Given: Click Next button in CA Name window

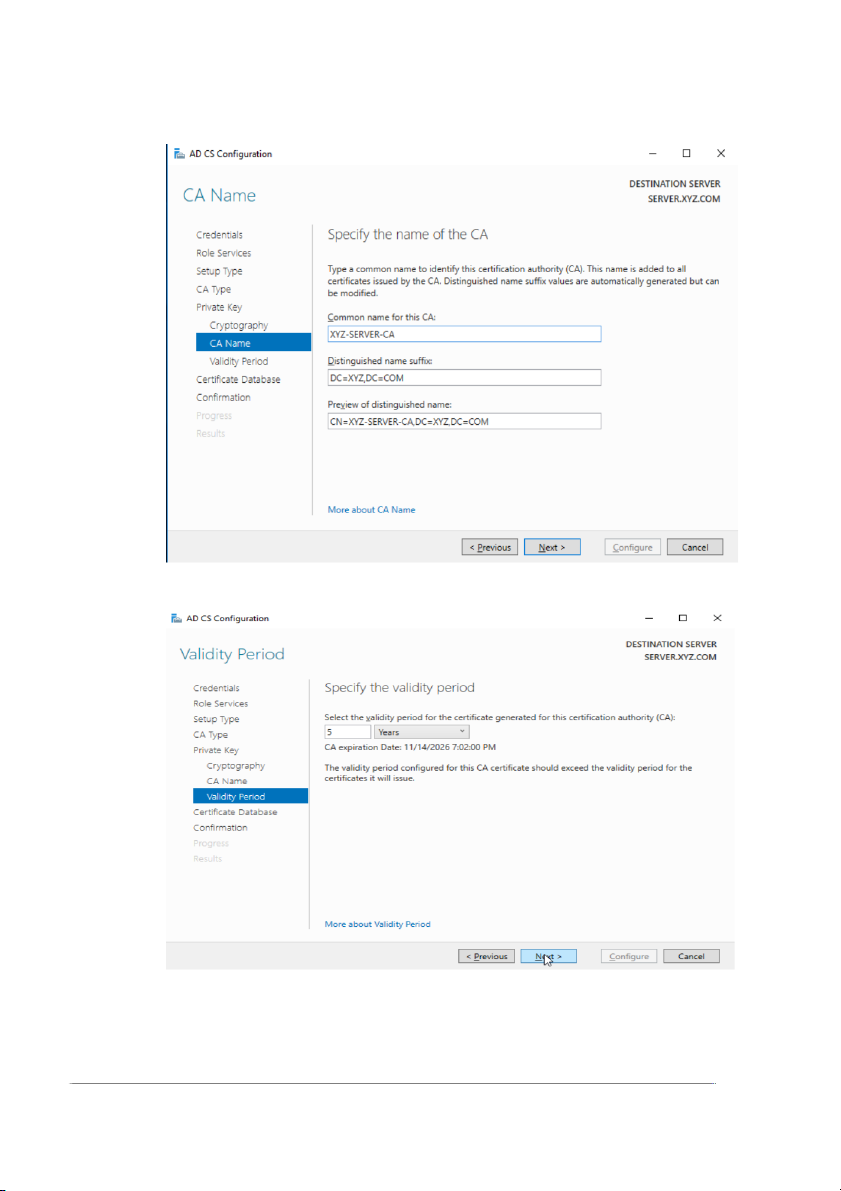Looking at the screenshot, I should 552,547.
